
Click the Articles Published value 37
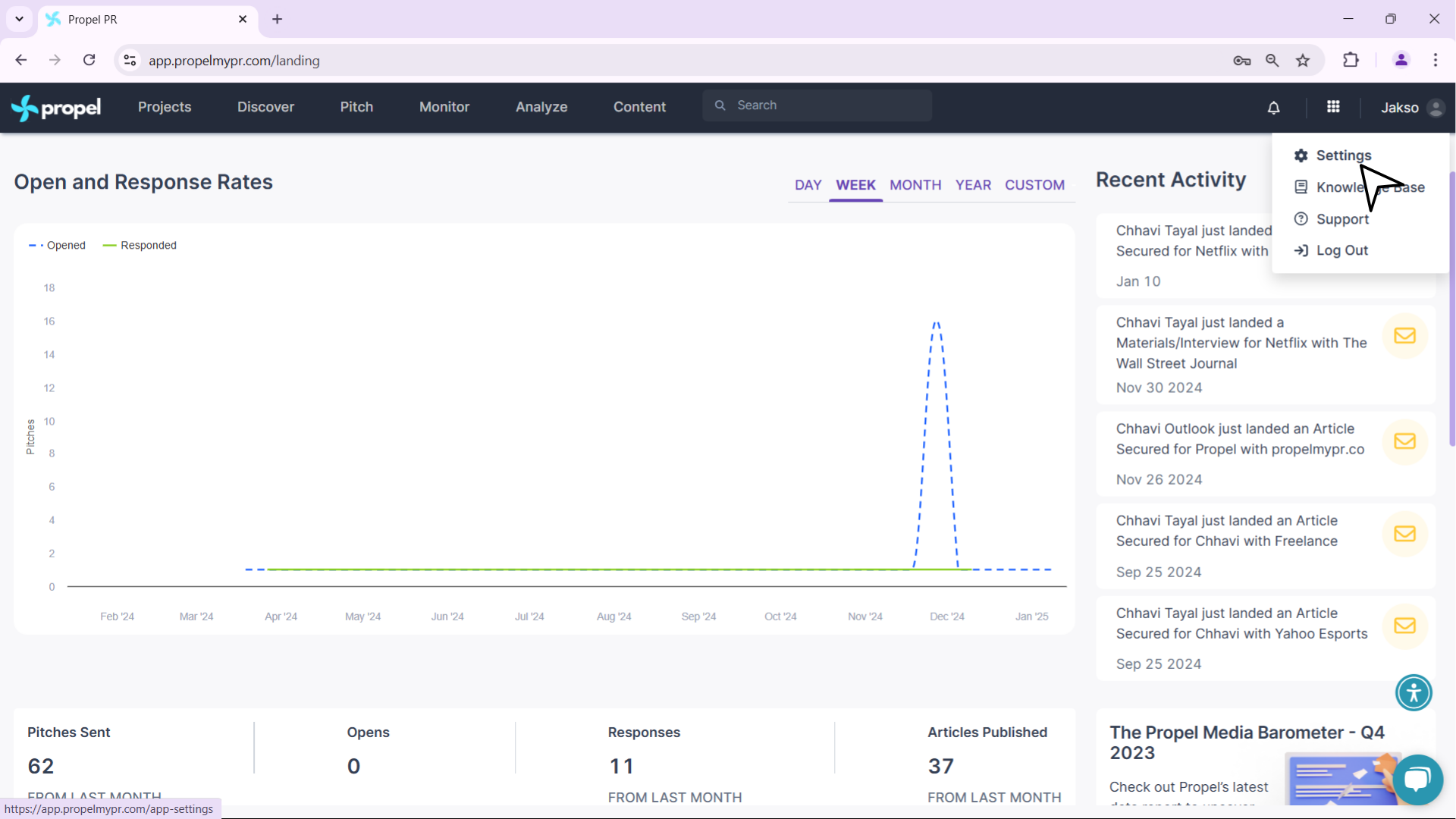(x=940, y=766)
